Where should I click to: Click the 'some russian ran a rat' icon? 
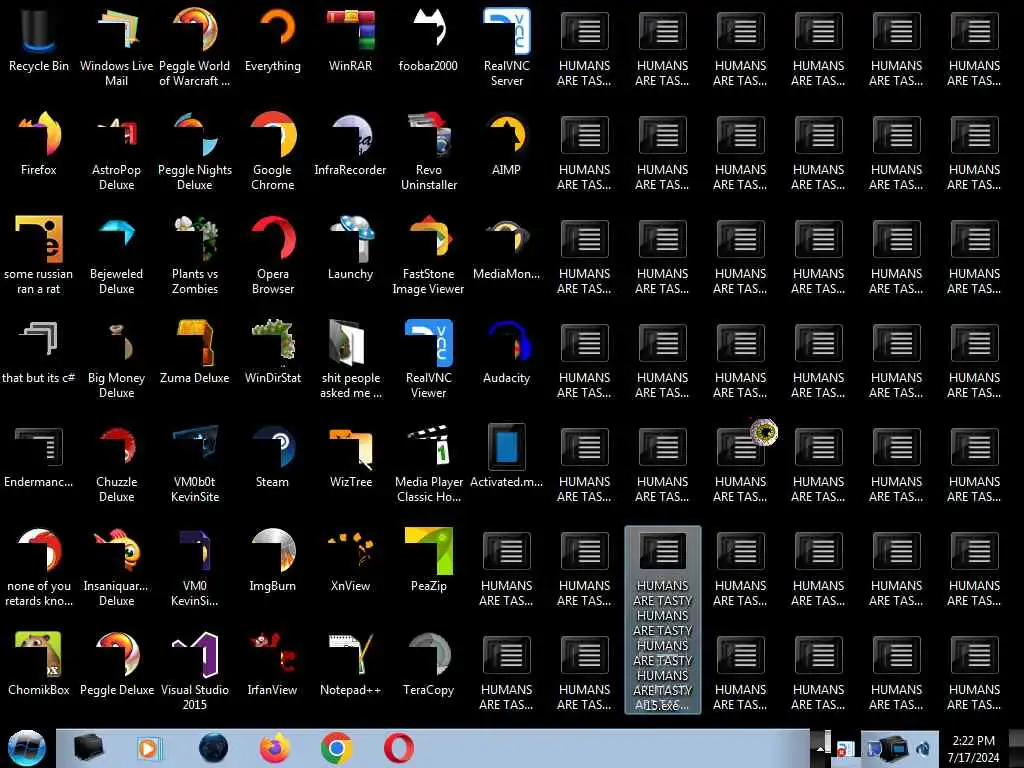tap(39, 255)
